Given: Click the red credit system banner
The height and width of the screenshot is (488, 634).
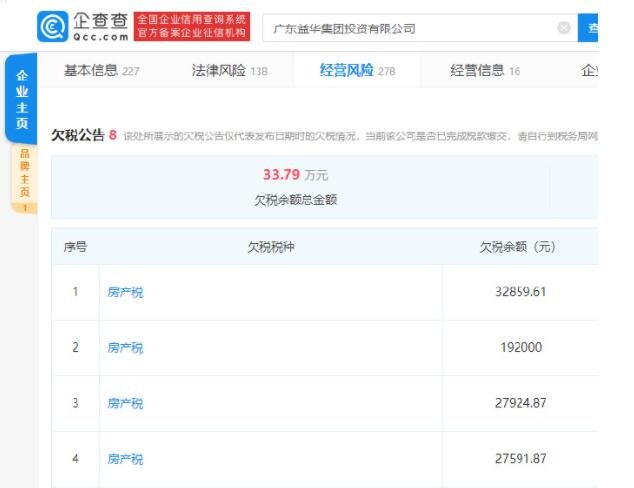Looking at the screenshot, I should (x=192, y=26).
